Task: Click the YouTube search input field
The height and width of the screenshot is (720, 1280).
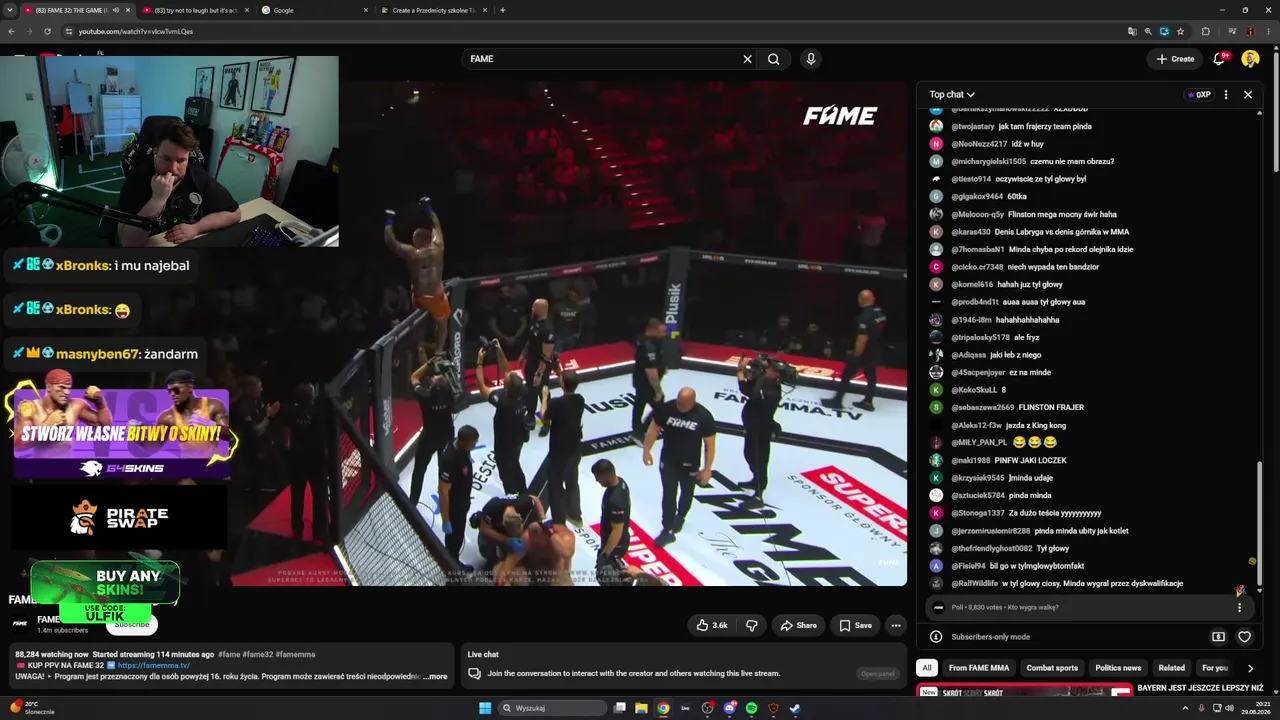Action: point(600,59)
